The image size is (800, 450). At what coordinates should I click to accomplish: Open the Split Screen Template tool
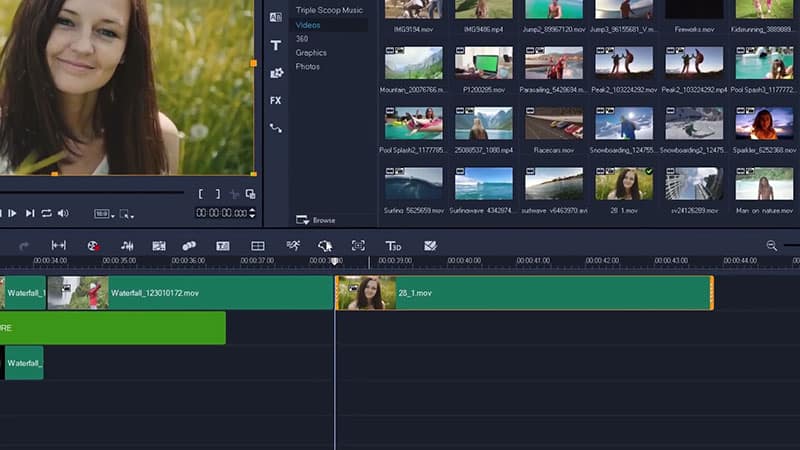click(x=258, y=246)
